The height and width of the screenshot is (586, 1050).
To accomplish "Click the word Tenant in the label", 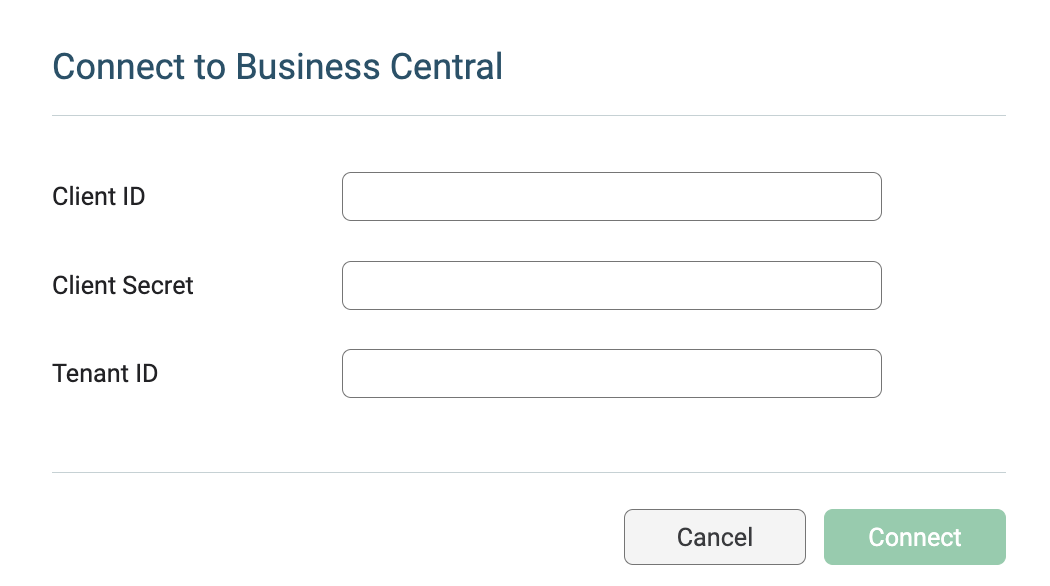I will pyautogui.click(x=90, y=373).
